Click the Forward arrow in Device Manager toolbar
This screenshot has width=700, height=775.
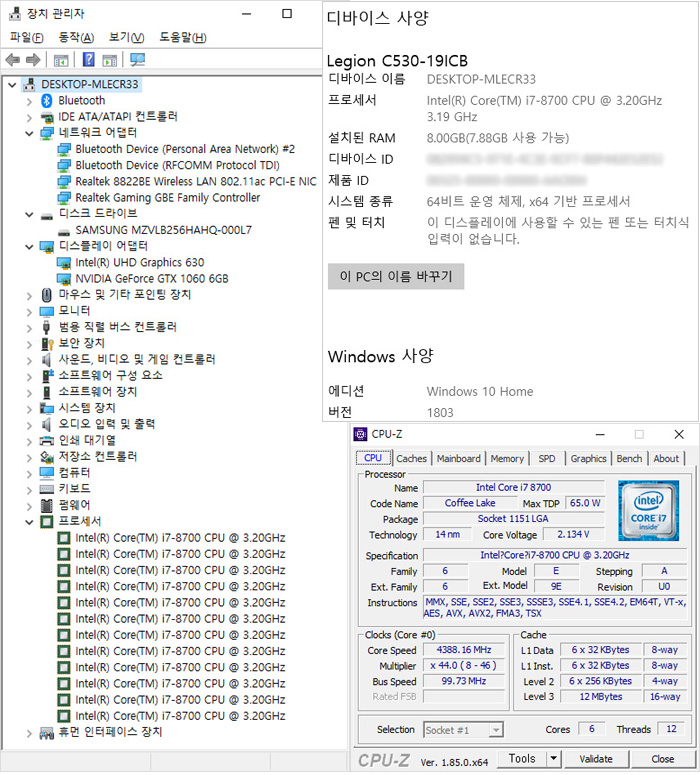tap(33, 60)
